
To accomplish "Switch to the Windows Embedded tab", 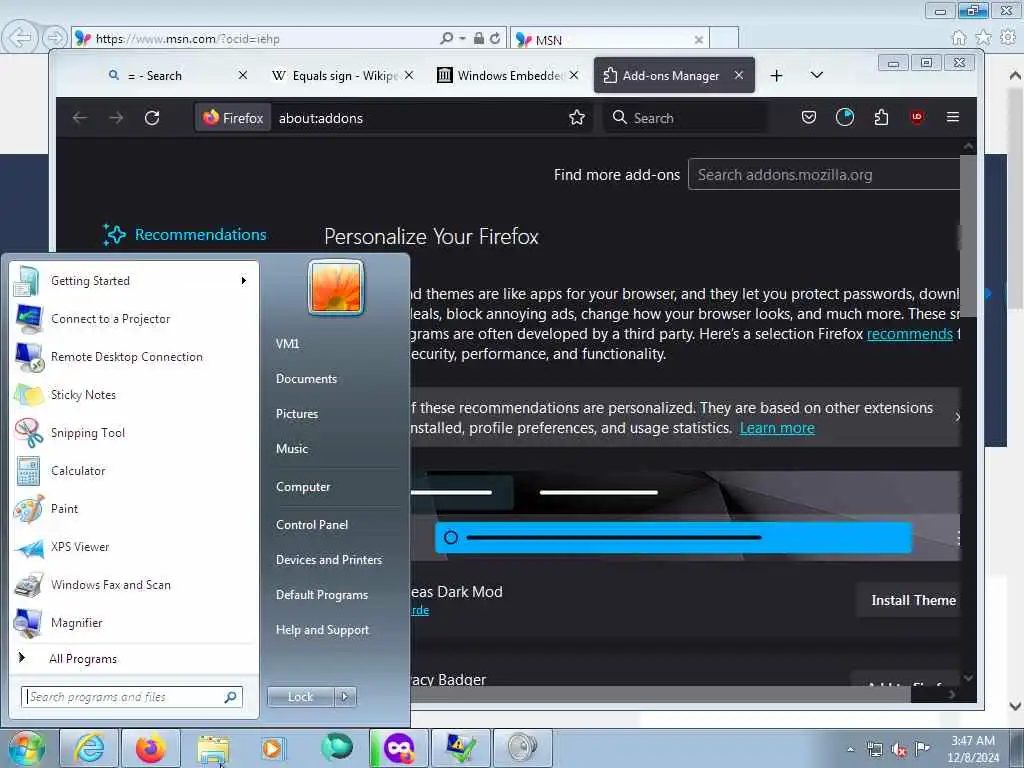I will (508, 75).
